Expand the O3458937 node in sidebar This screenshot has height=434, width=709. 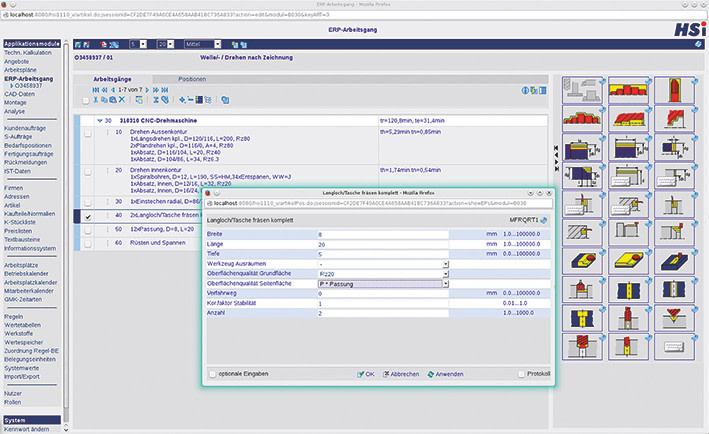click(x=11, y=86)
